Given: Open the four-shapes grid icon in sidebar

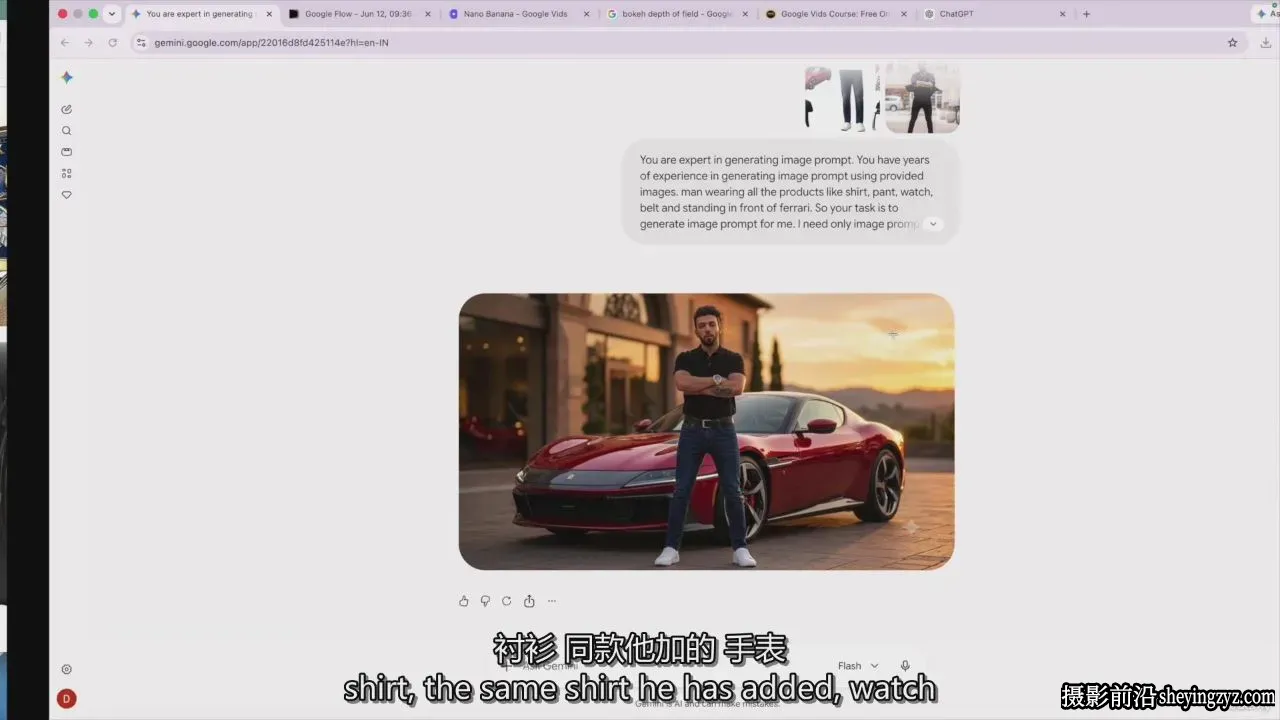Looking at the screenshot, I should coord(67,173).
